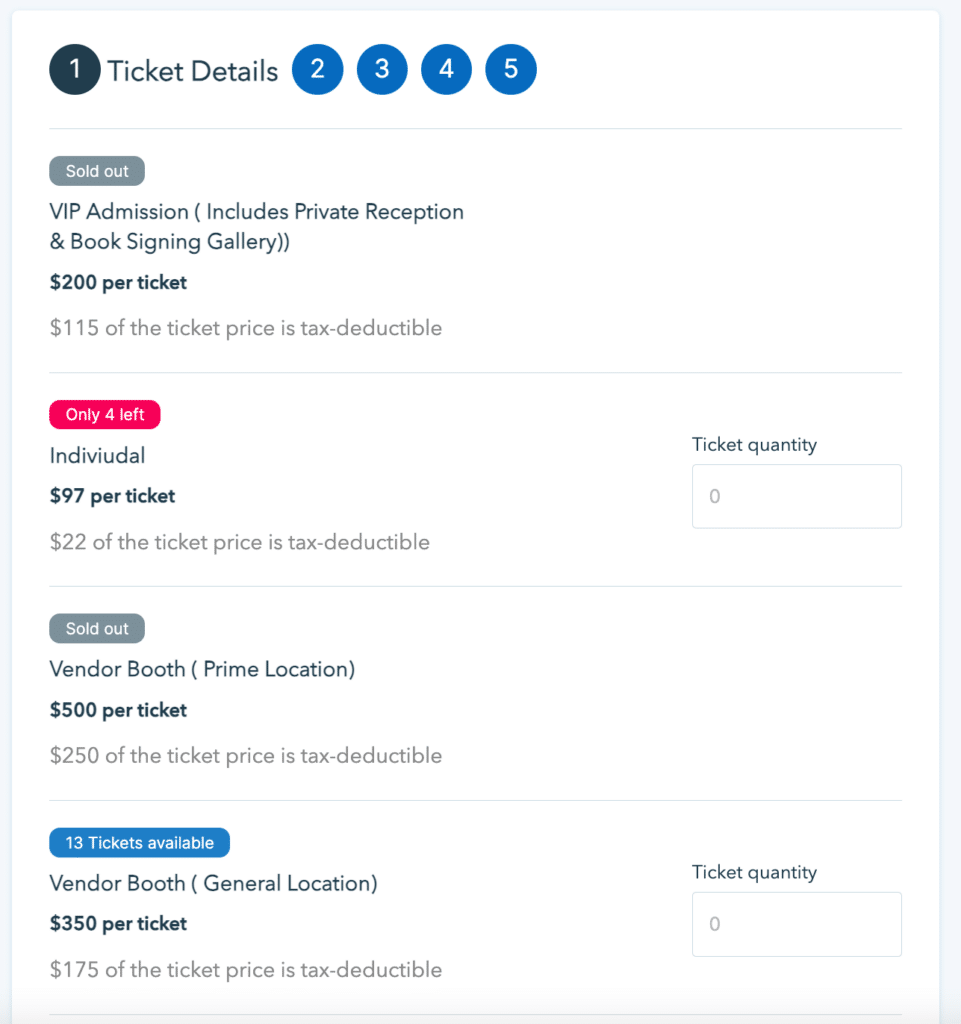Click Vendor Booth (General Location) title

point(213,883)
